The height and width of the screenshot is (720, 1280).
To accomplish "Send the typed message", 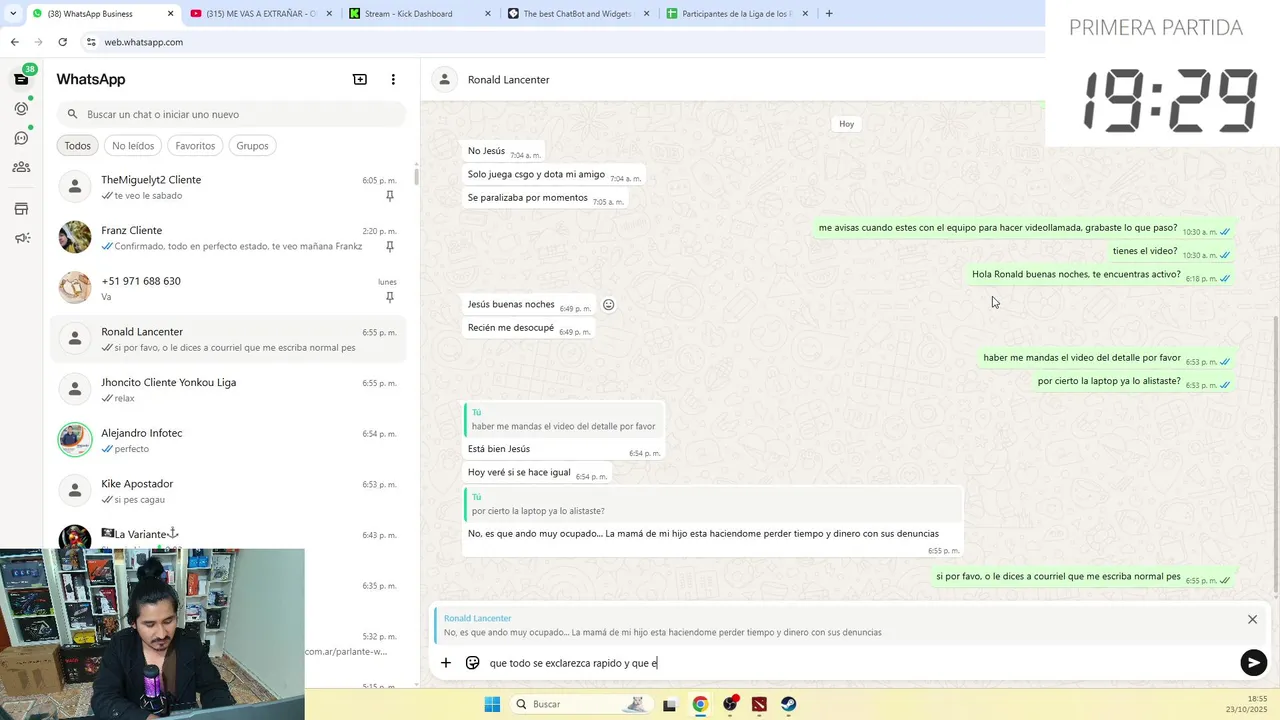I will [1253, 662].
